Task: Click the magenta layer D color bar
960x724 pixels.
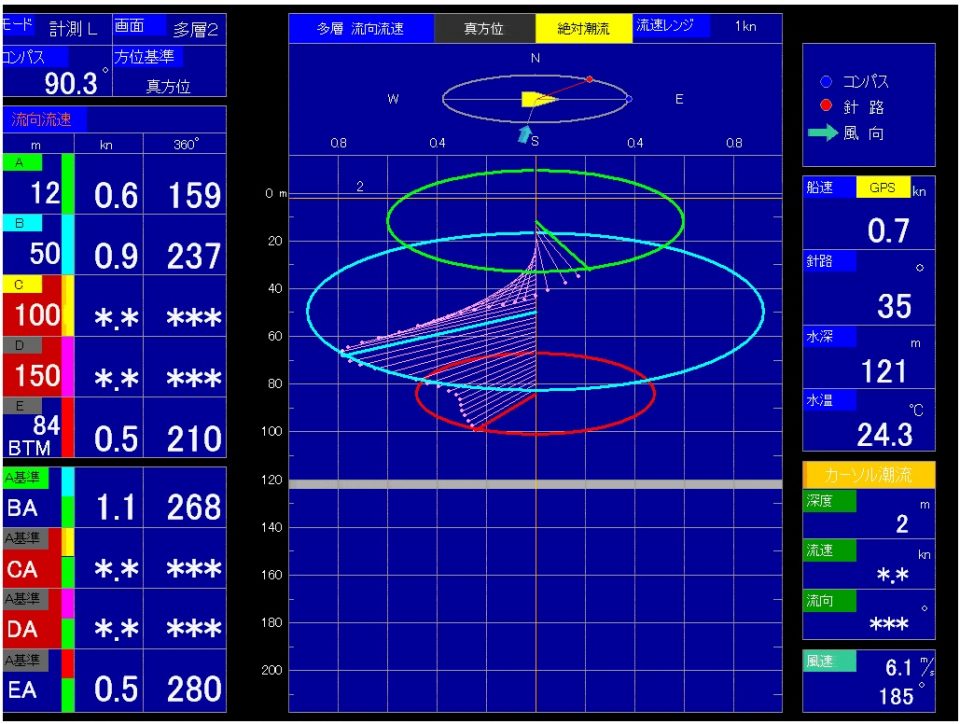Action: (67, 366)
